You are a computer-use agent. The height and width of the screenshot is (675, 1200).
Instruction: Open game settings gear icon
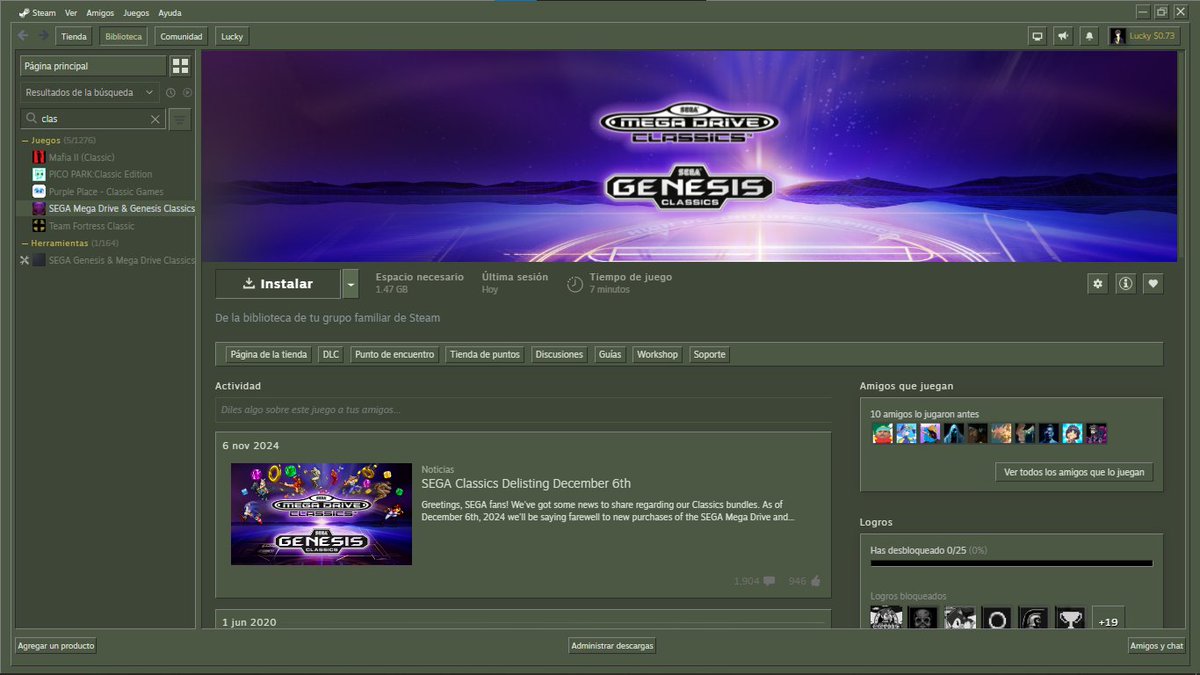pos(1098,284)
